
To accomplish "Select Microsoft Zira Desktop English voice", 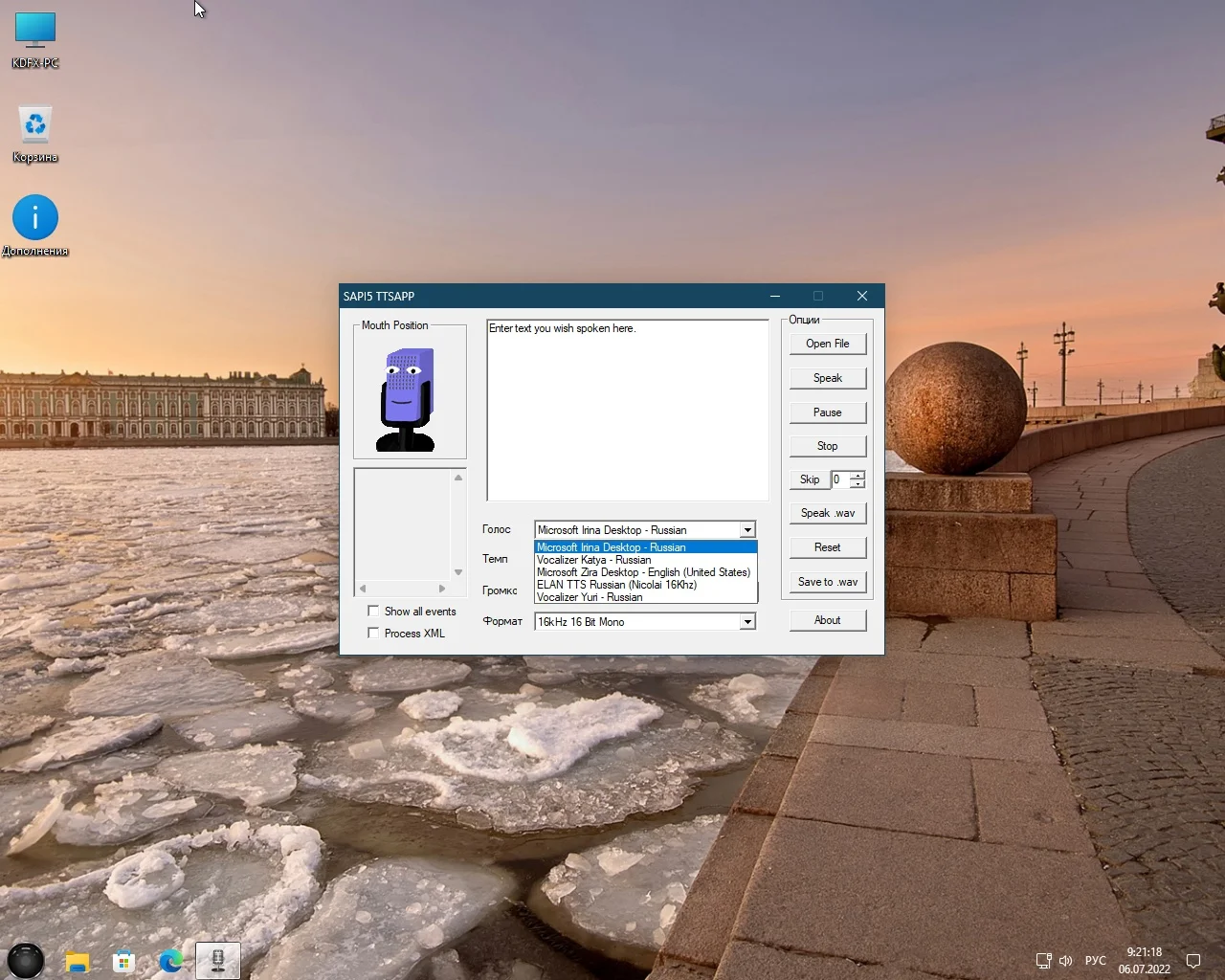I will click(643, 572).
